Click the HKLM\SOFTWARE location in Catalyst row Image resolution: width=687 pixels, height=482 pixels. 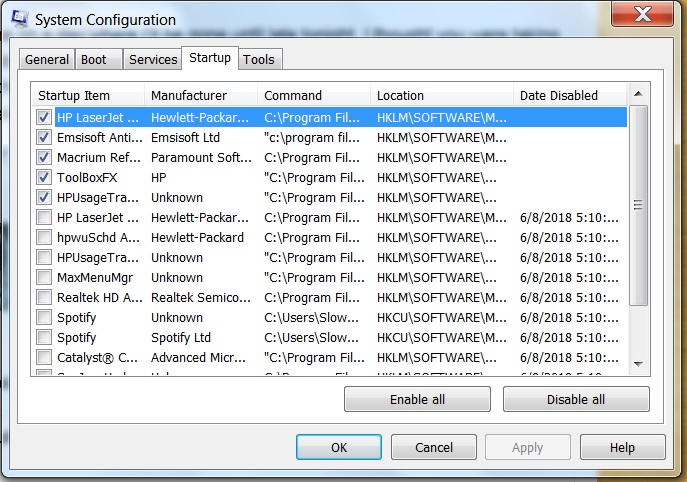[x=437, y=358]
